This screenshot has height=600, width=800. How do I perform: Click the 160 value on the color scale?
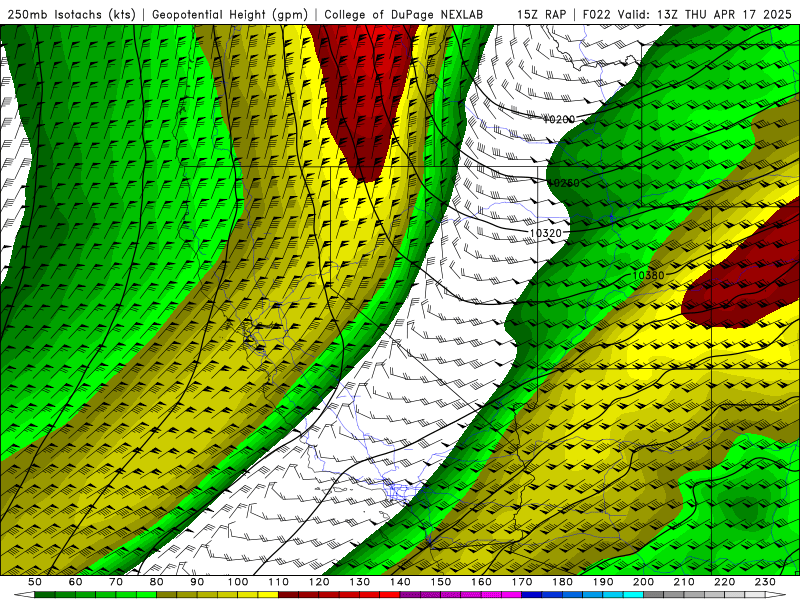(x=481, y=582)
